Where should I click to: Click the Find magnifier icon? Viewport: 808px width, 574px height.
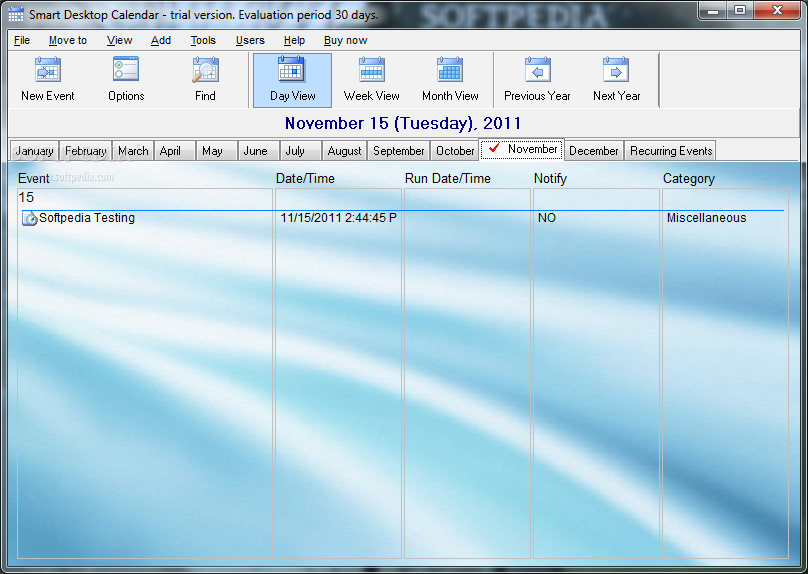click(205, 70)
